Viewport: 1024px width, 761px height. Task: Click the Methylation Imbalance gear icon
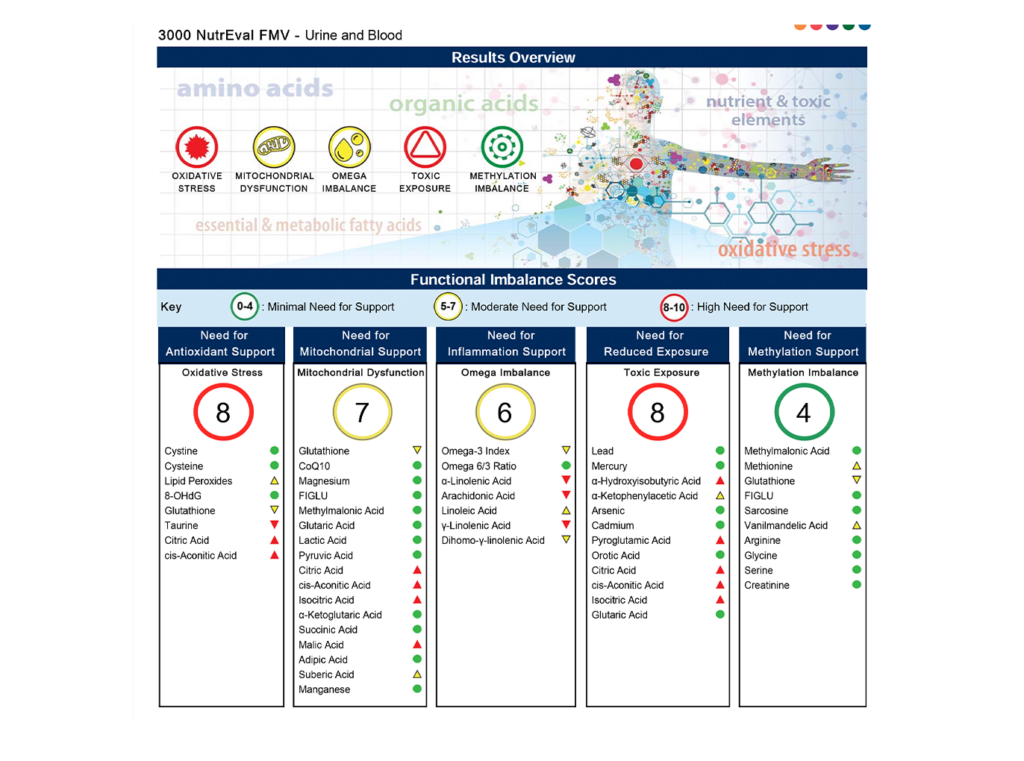502,147
